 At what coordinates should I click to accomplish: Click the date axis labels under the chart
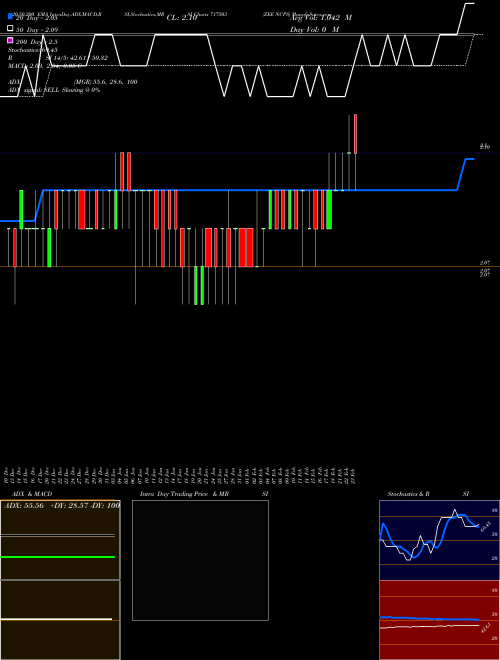179,475
